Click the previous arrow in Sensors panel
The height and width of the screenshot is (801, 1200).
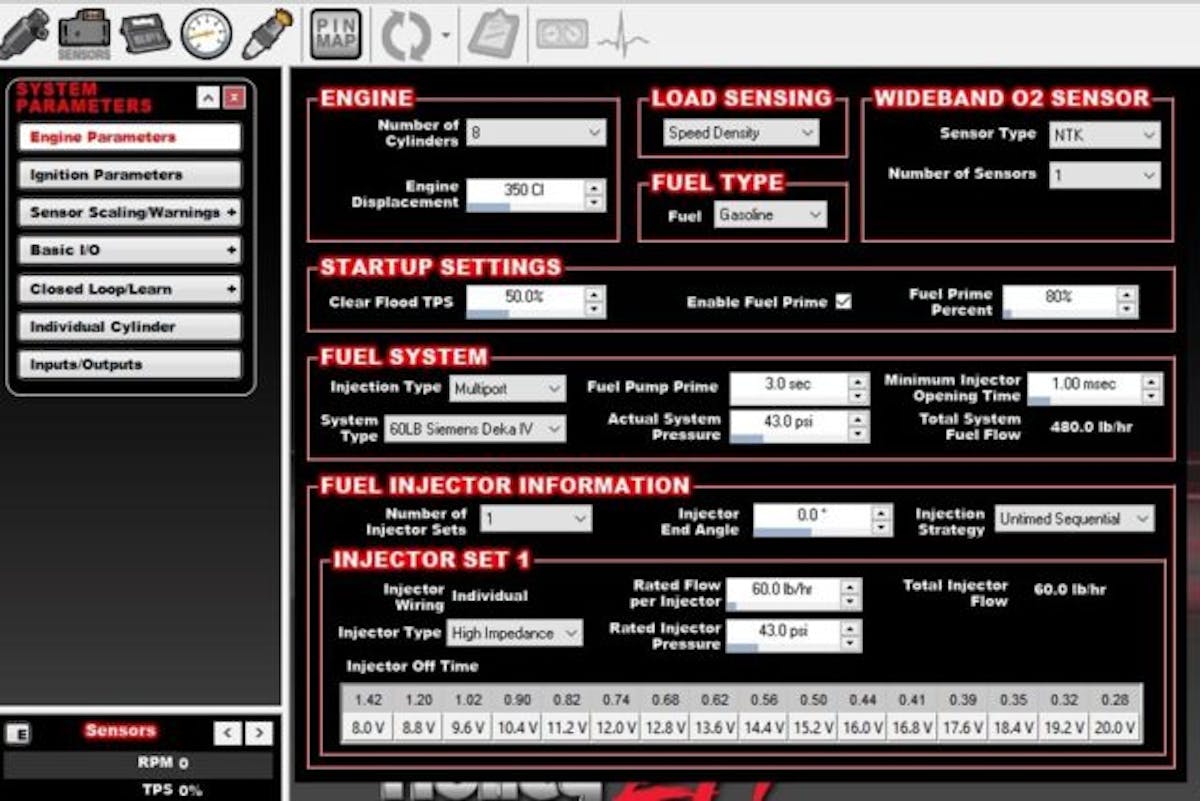point(228,733)
